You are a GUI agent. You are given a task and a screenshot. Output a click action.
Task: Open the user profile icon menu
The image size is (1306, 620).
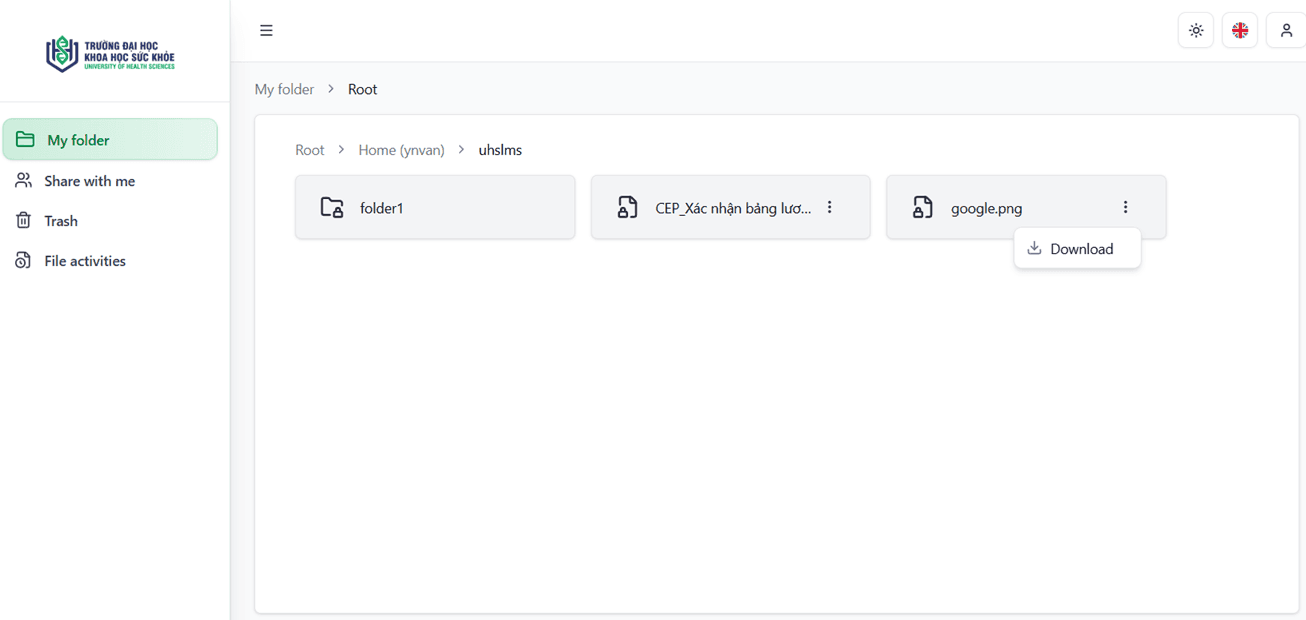[x=1286, y=31]
